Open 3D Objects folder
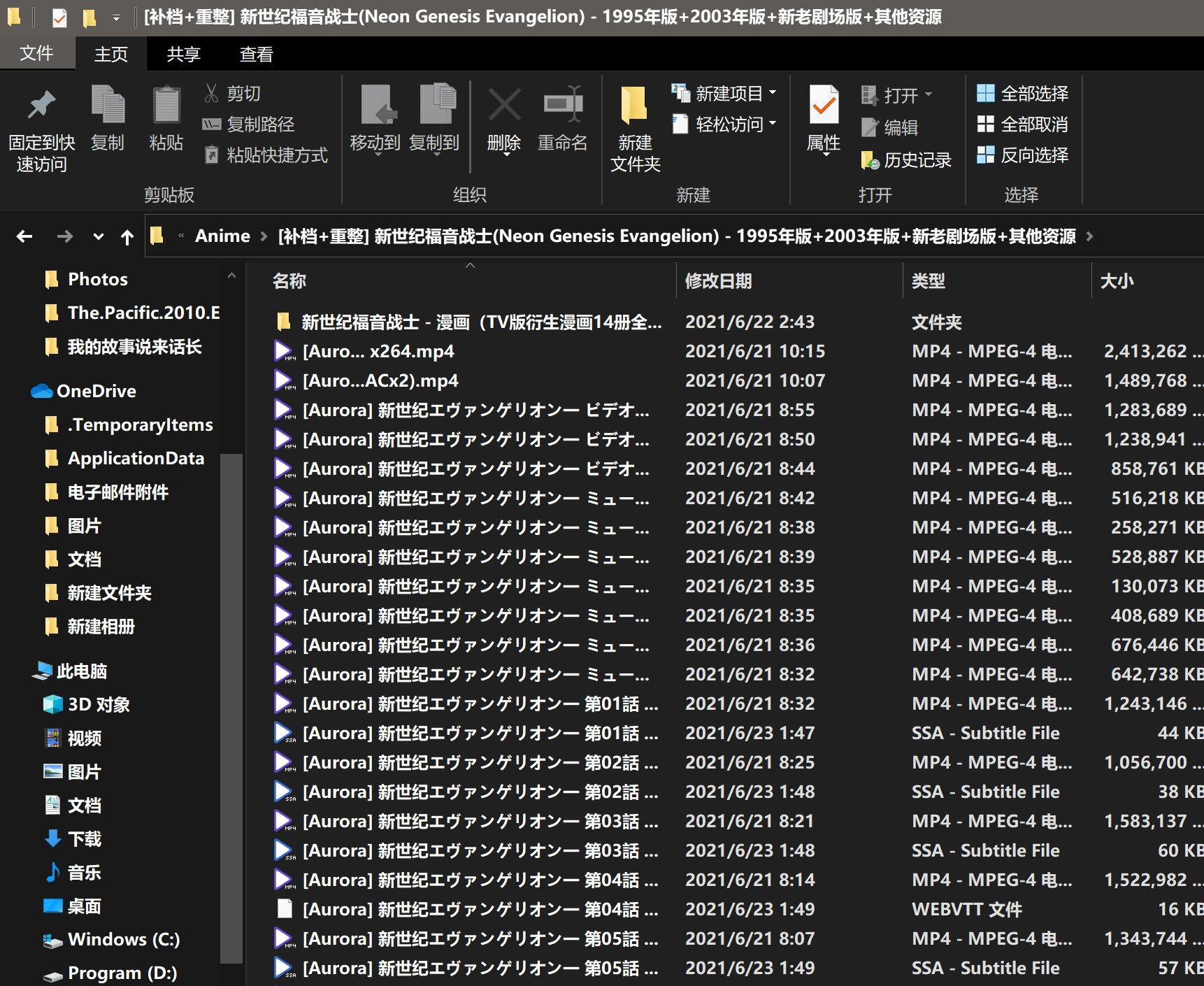Viewport: 1204px width, 986px height. 87,704
